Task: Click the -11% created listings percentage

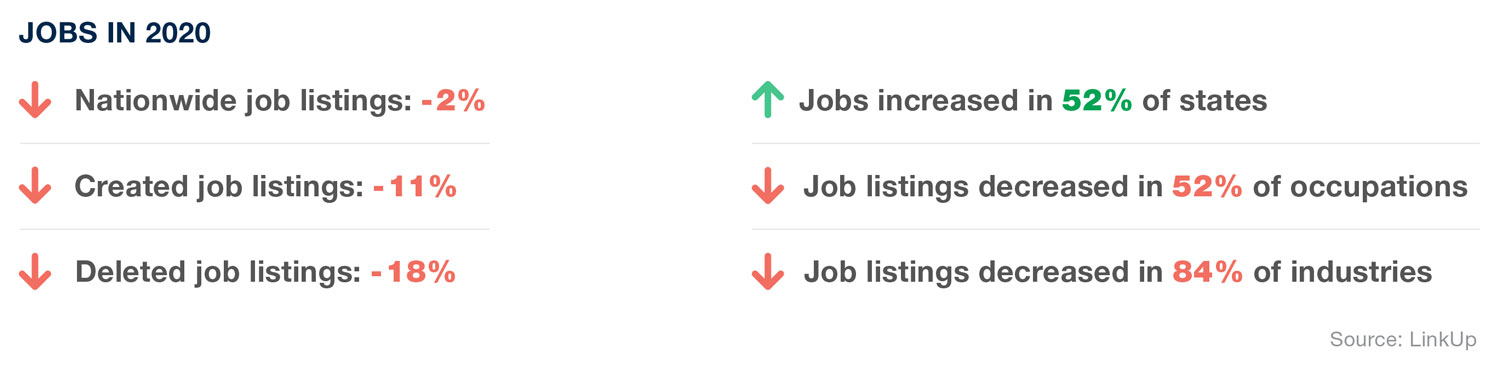Action: [415, 187]
